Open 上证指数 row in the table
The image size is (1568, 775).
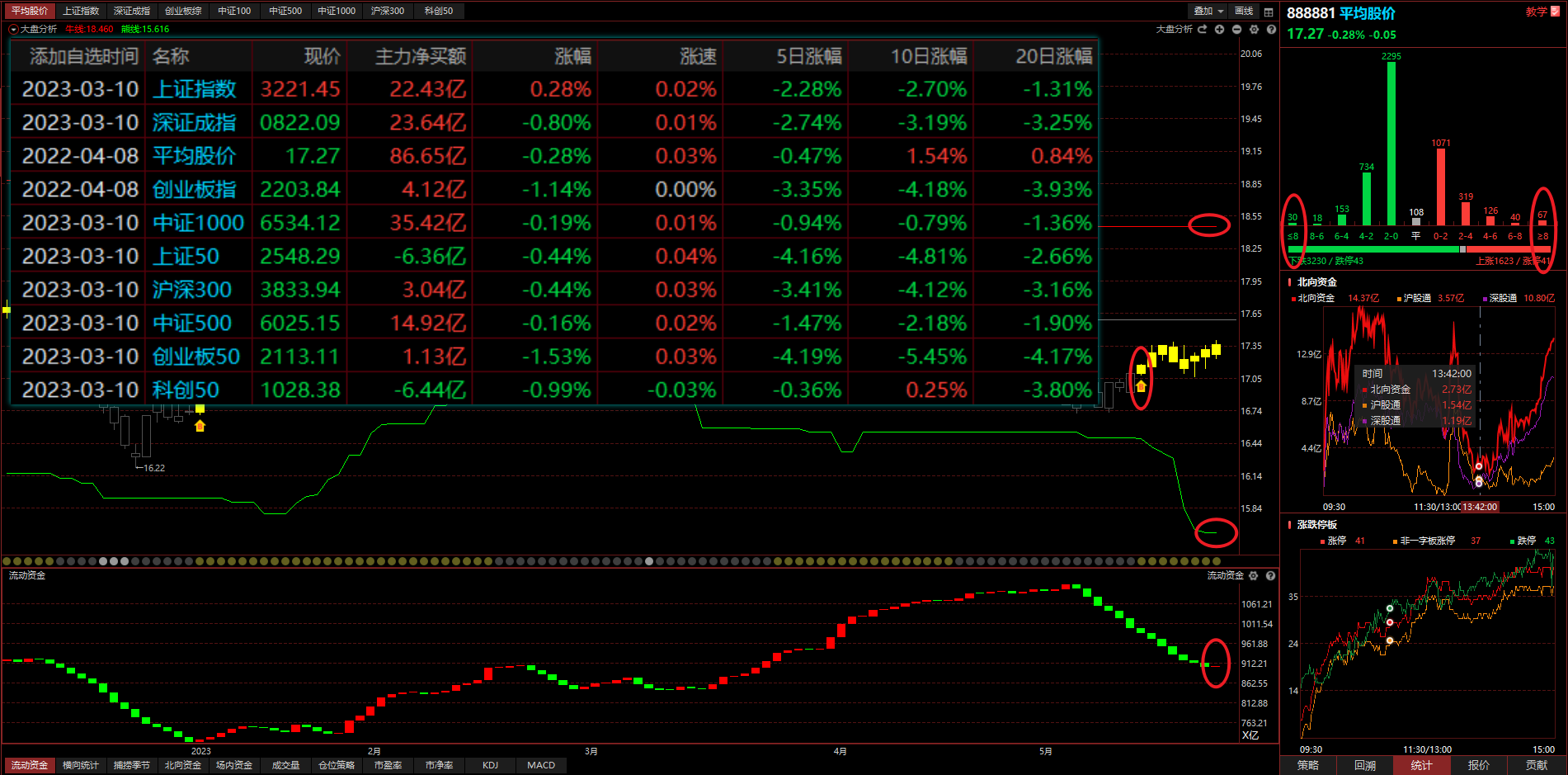pyautogui.click(x=553, y=89)
